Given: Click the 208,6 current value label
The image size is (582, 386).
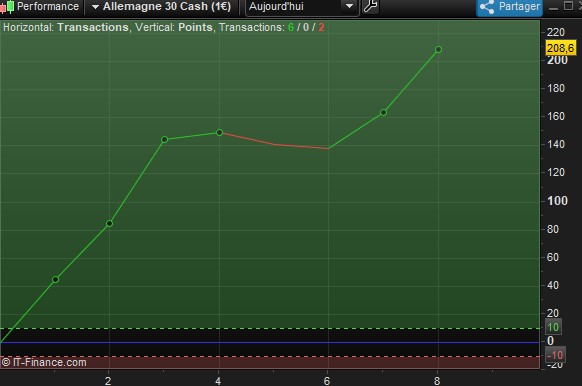Looking at the screenshot, I should [x=560, y=48].
